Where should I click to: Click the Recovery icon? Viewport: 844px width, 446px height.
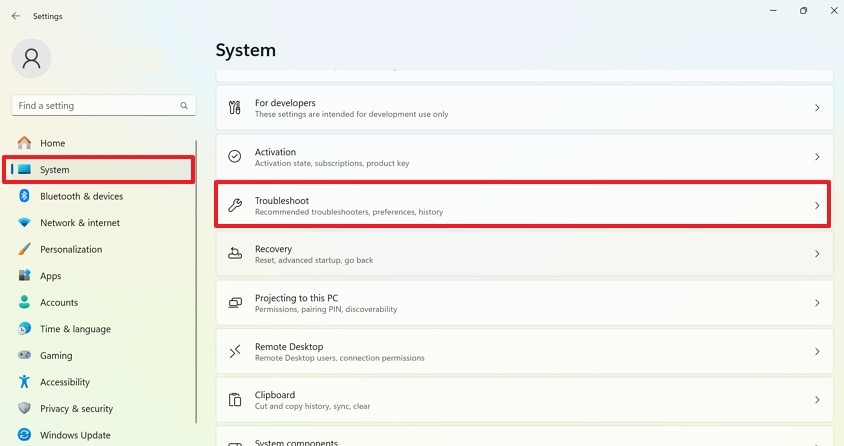click(x=235, y=253)
